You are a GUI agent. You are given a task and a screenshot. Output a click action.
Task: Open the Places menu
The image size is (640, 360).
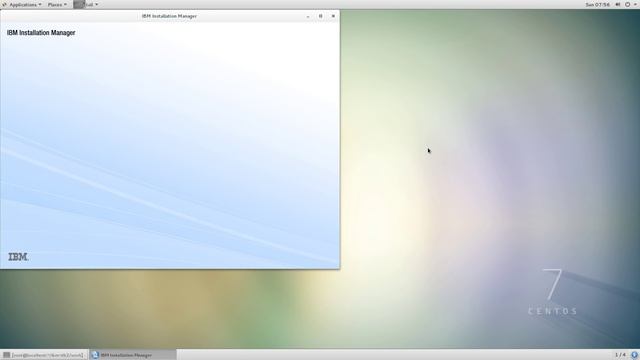click(x=57, y=4)
